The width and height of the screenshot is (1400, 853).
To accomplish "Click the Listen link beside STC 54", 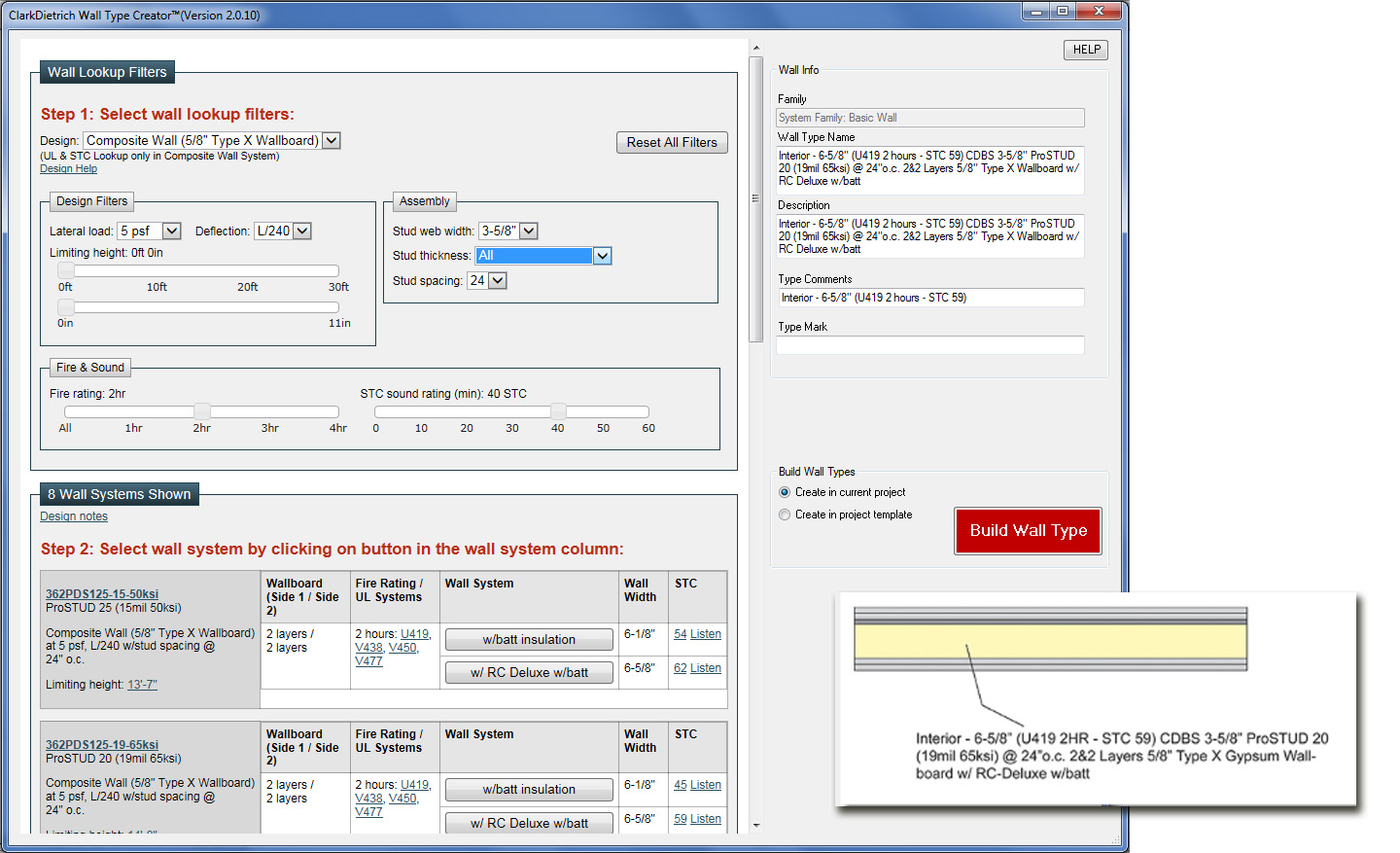I will pos(706,634).
